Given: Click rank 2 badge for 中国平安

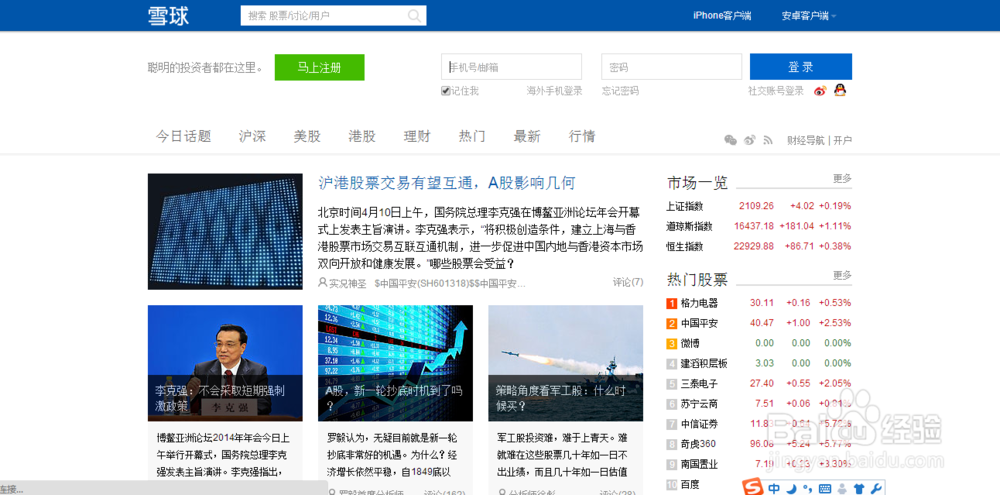Looking at the screenshot, I should pos(672,323).
